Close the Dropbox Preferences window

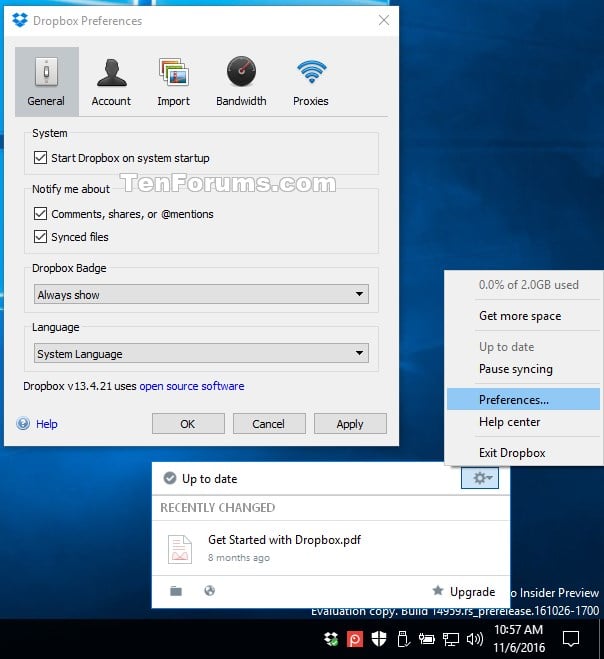pos(384,20)
